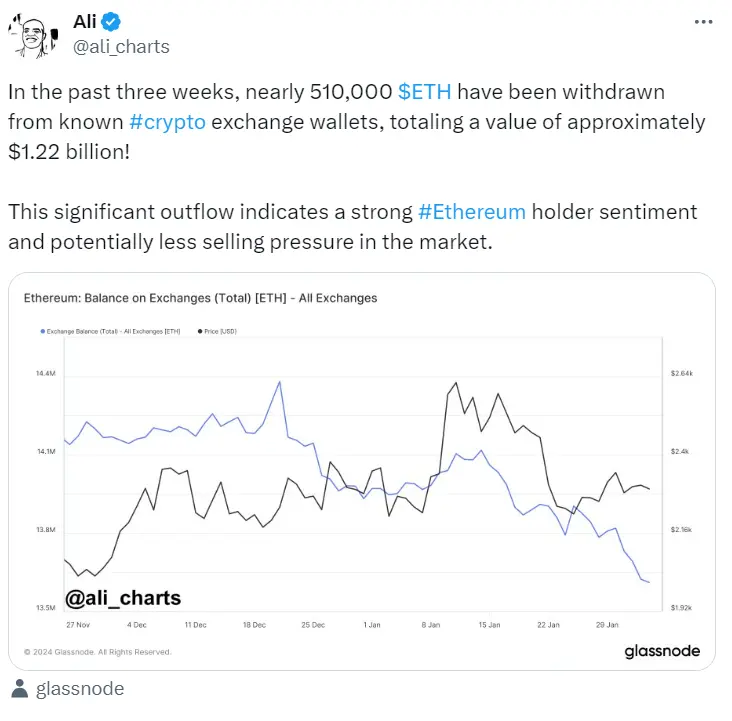Click the @ali_charts watermark in chart
The width and height of the screenshot is (732, 721).
pos(123,598)
